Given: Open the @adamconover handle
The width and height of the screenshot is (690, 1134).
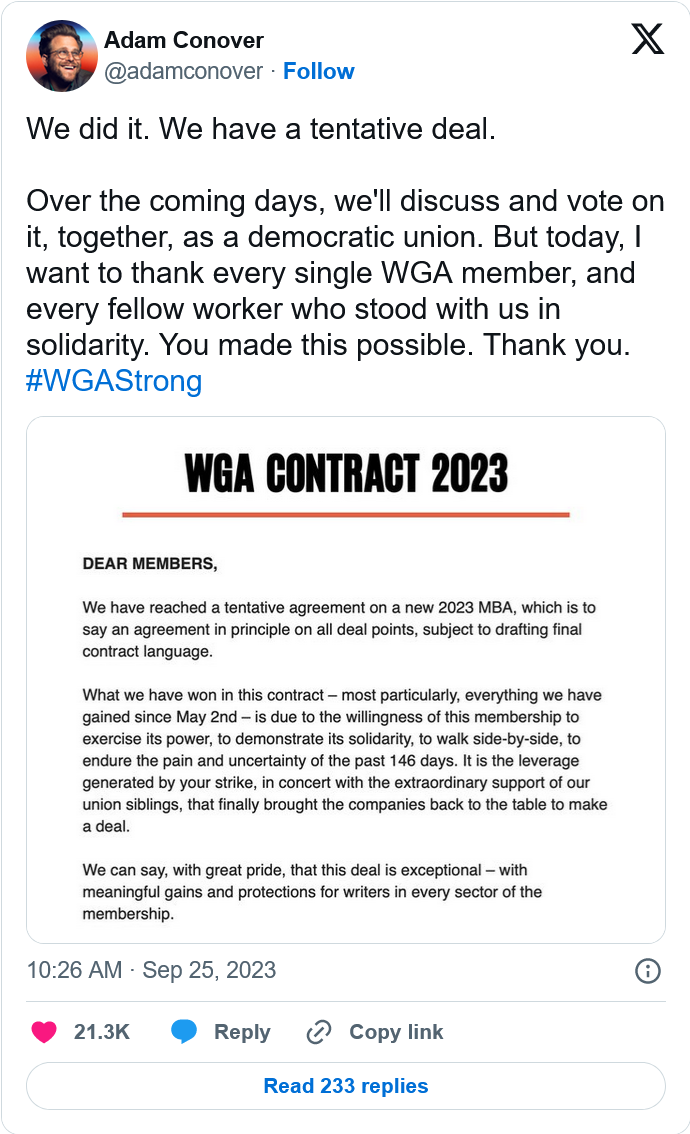Looking at the screenshot, I should coord(184,71).
